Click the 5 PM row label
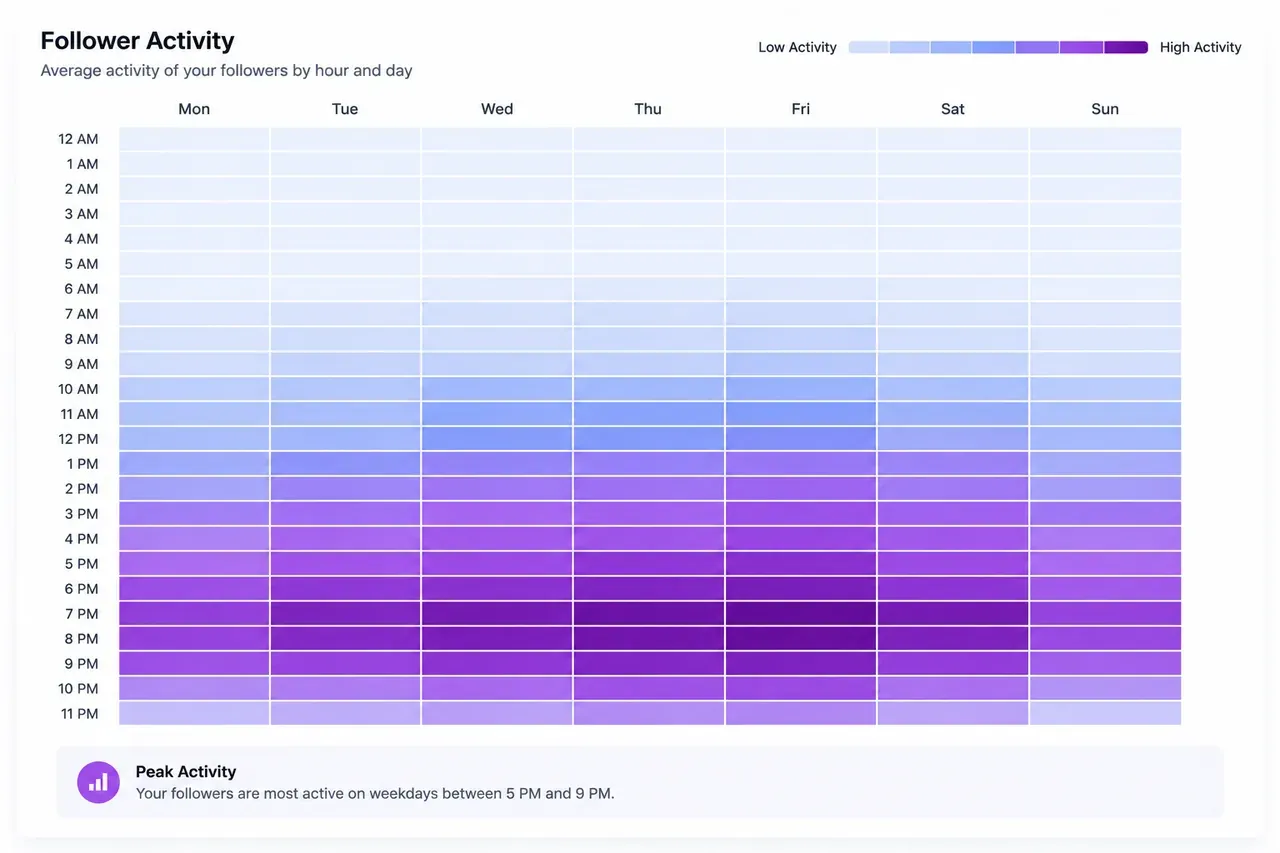Screen dimensions: 1280x853 tap(82, 564)
